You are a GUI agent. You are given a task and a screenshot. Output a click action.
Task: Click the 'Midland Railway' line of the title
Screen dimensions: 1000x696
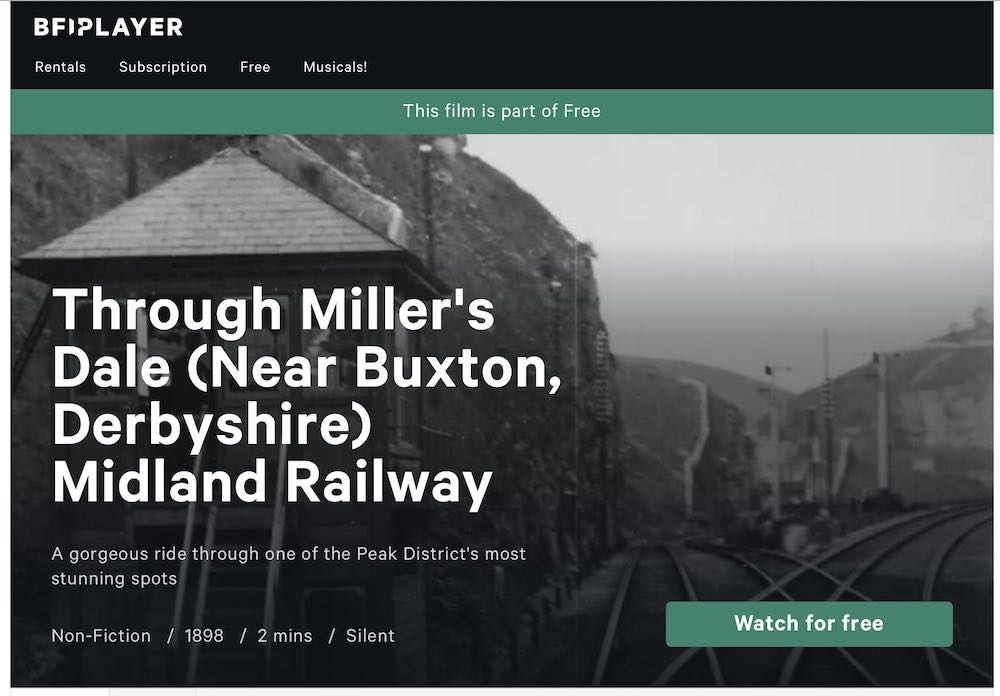tap(272, 482)
